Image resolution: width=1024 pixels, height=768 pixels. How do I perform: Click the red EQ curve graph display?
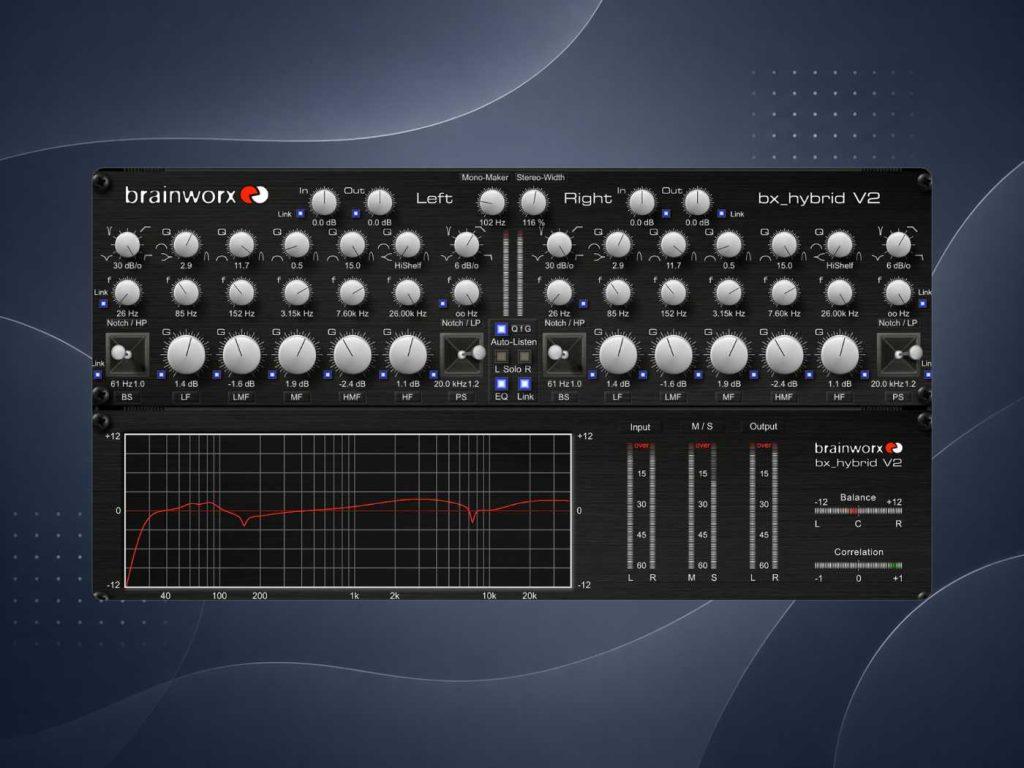tap(348, 511)
